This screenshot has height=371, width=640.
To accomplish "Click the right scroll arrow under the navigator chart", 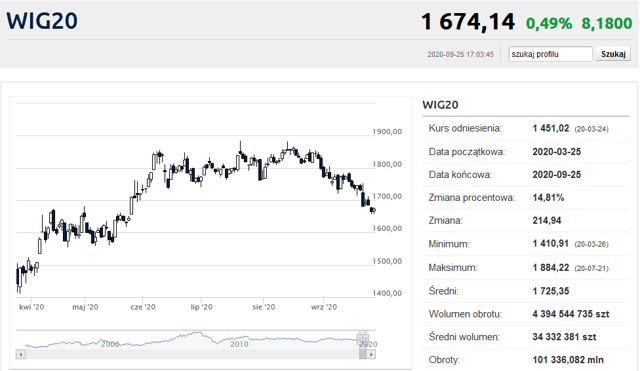I will tap(371, 354).
